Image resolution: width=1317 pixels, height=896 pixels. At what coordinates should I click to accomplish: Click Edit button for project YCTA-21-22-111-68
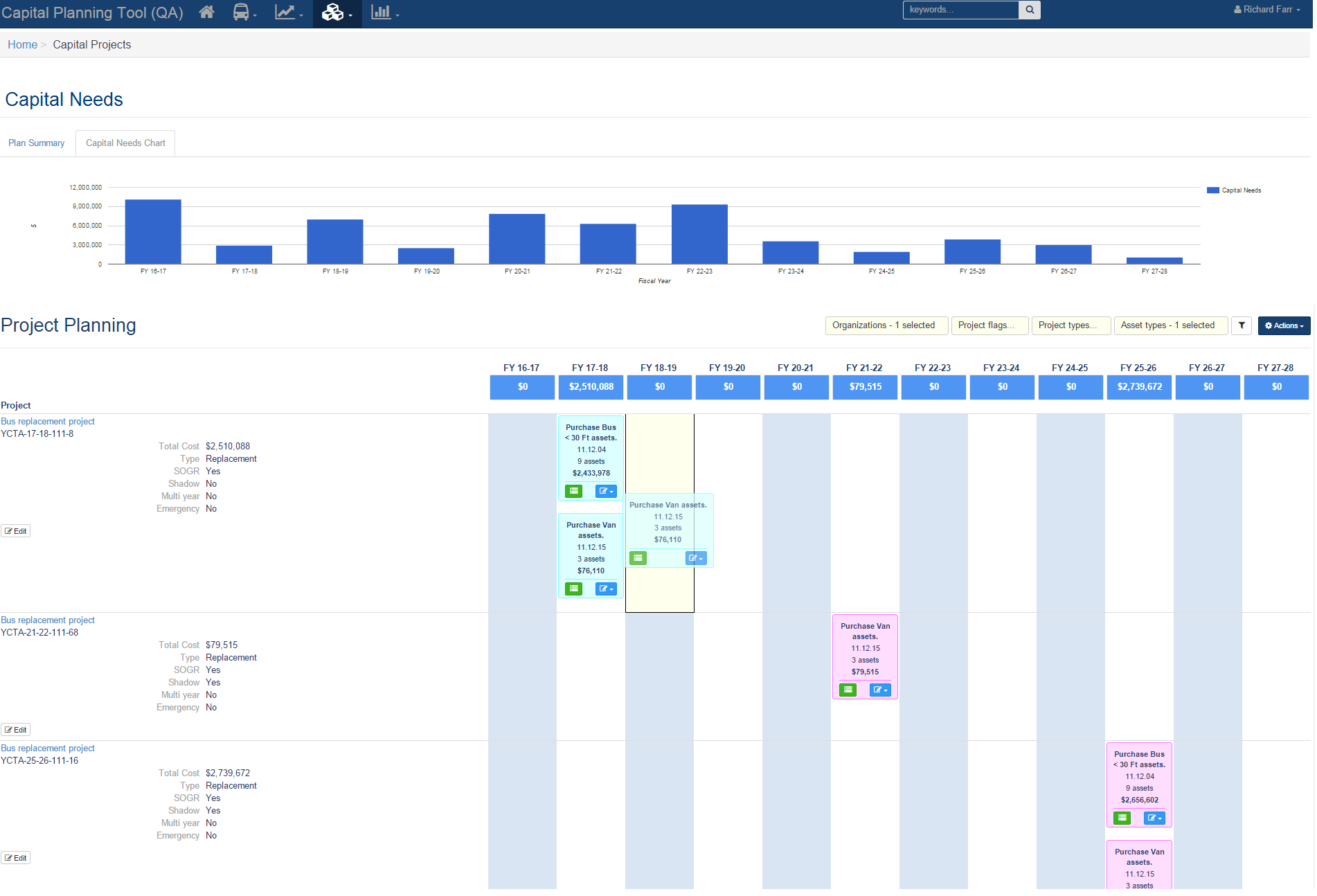pos(15,729)
